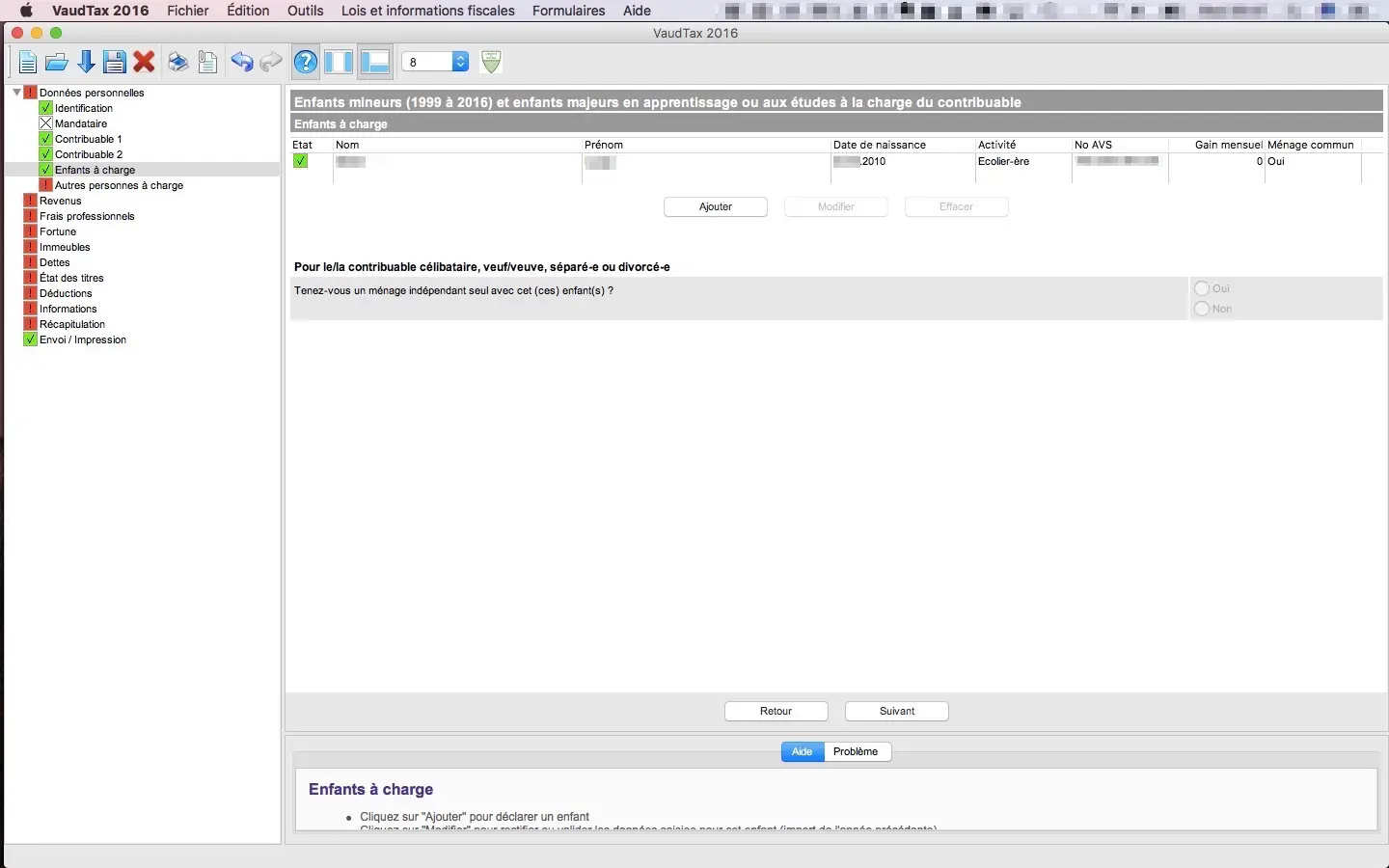The height and width of the screenshot is (868, 1389).
Task: Open the Récapitulation section
Action: 72,324
